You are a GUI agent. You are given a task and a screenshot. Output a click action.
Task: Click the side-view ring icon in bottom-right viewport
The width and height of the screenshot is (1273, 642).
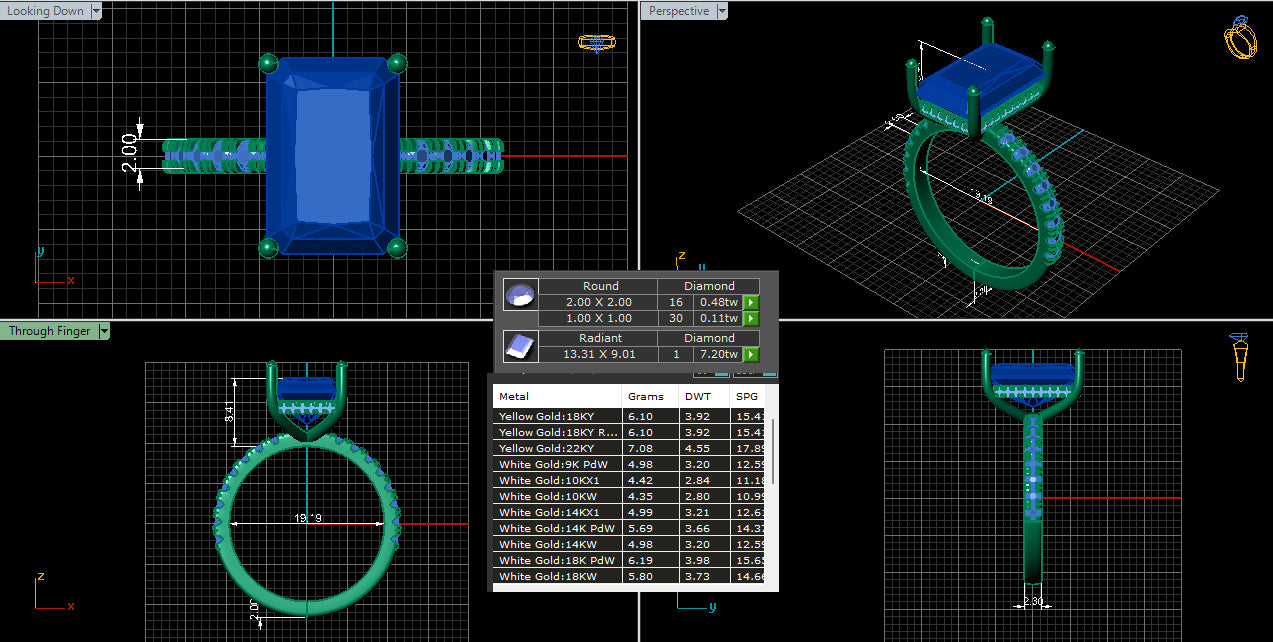click(1239, 357)
